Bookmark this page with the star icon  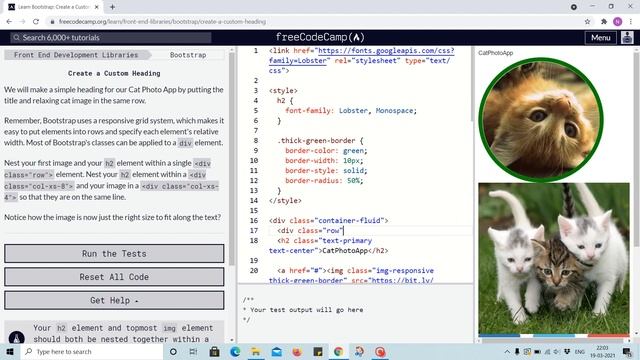pyautogui.click(x=587, y=22)
